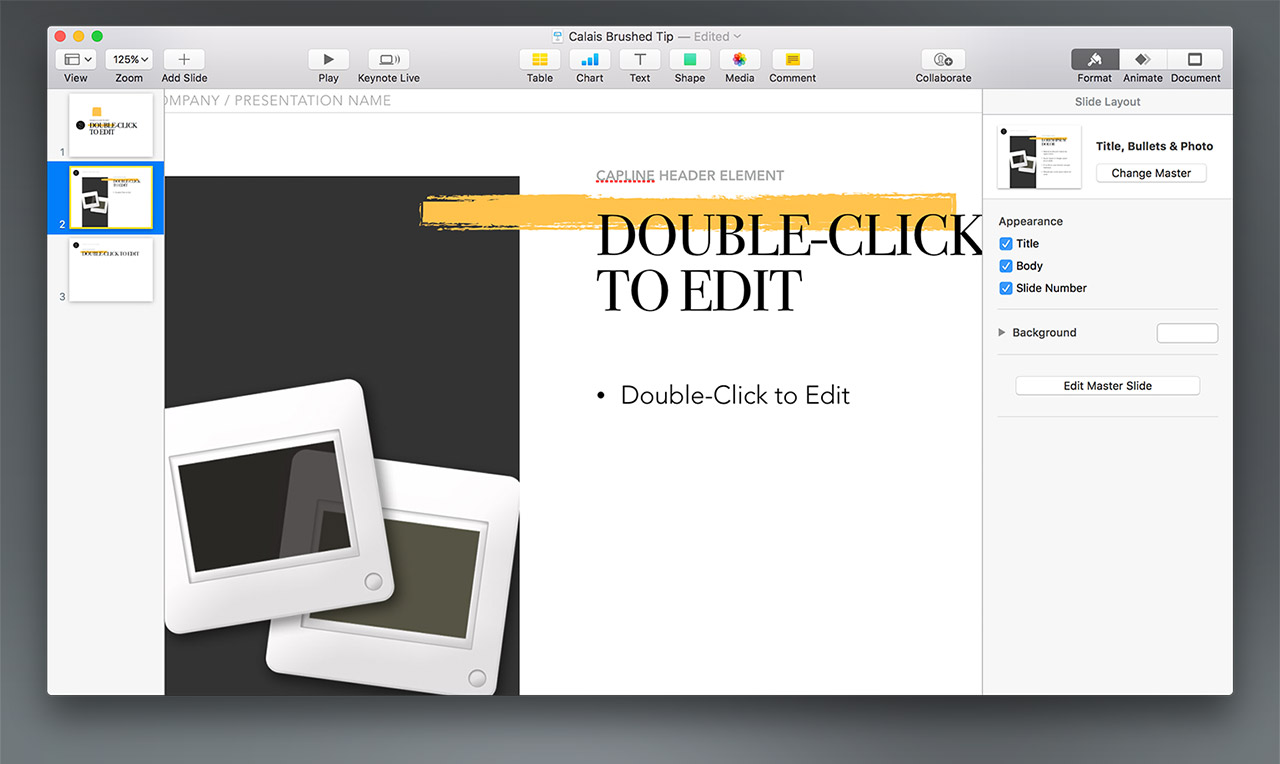Insert a table using the Table icon
The height and width of the screenshot is (764, 1280).
coord(540,60)
